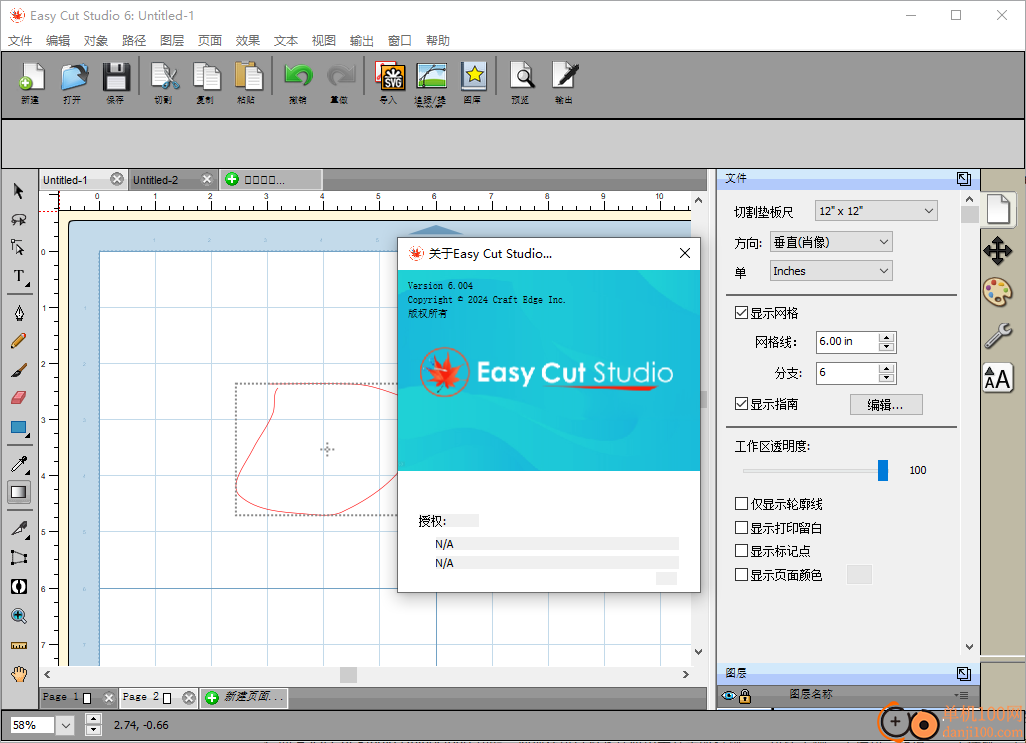
Task: Decrease the 分支 stepper value
Action: pos(887,378)
